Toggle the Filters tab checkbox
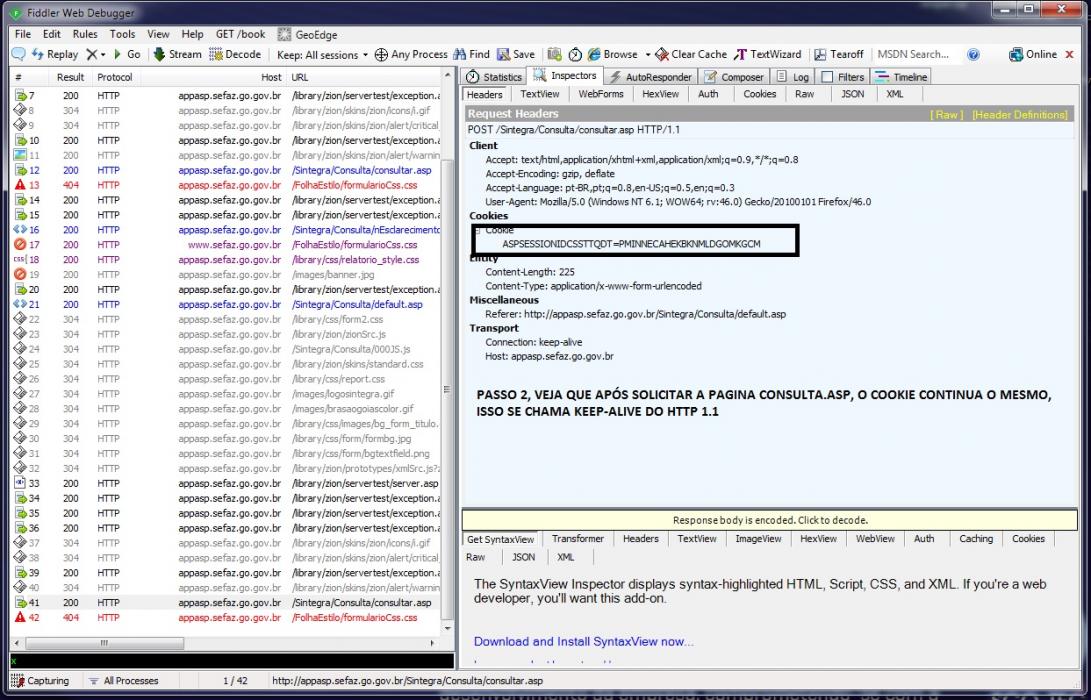Viewport: 1091px width, 700px height. (x=827, y=77)
